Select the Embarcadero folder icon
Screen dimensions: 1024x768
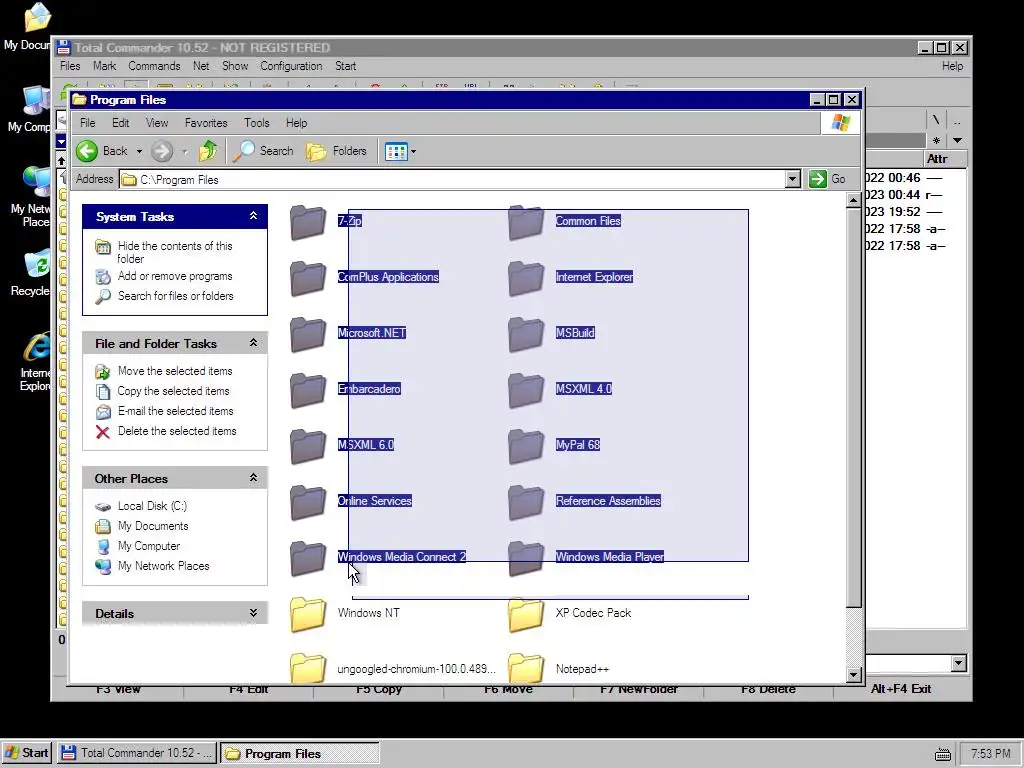click(x=308, y=390)
